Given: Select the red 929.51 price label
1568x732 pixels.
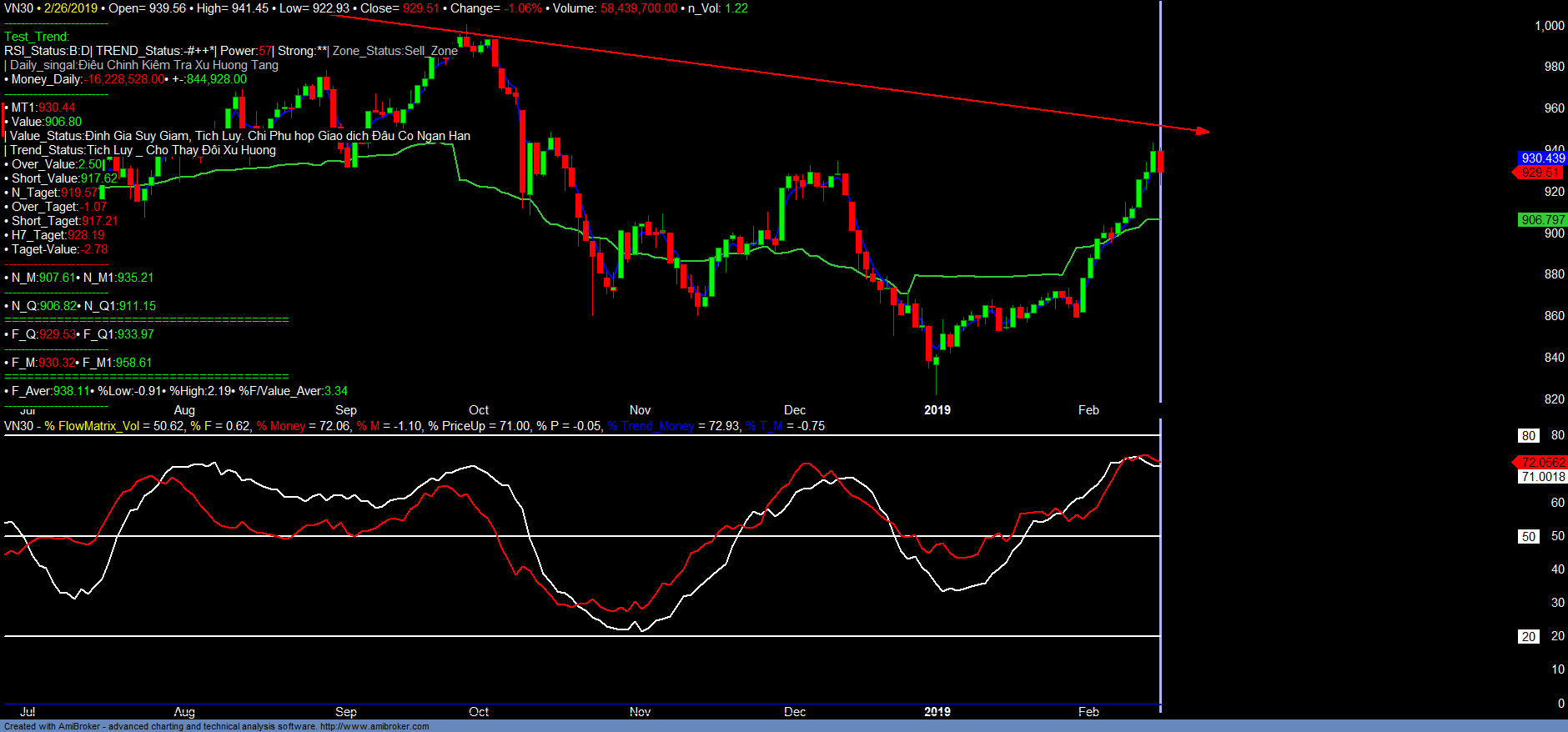Looking at the screenshot, I should [x=1540, y=173].
